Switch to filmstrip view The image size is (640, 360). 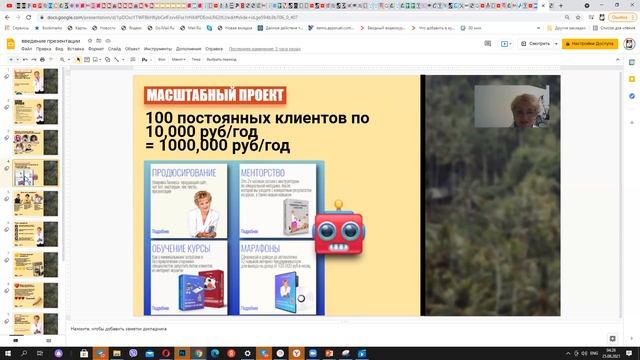(16, 340)
